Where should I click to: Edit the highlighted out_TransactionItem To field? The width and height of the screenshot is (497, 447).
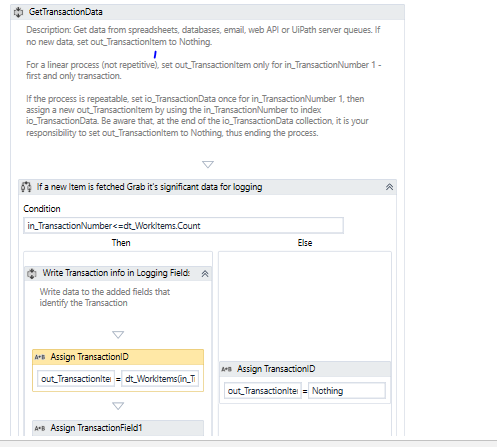[x=76, y=379]
